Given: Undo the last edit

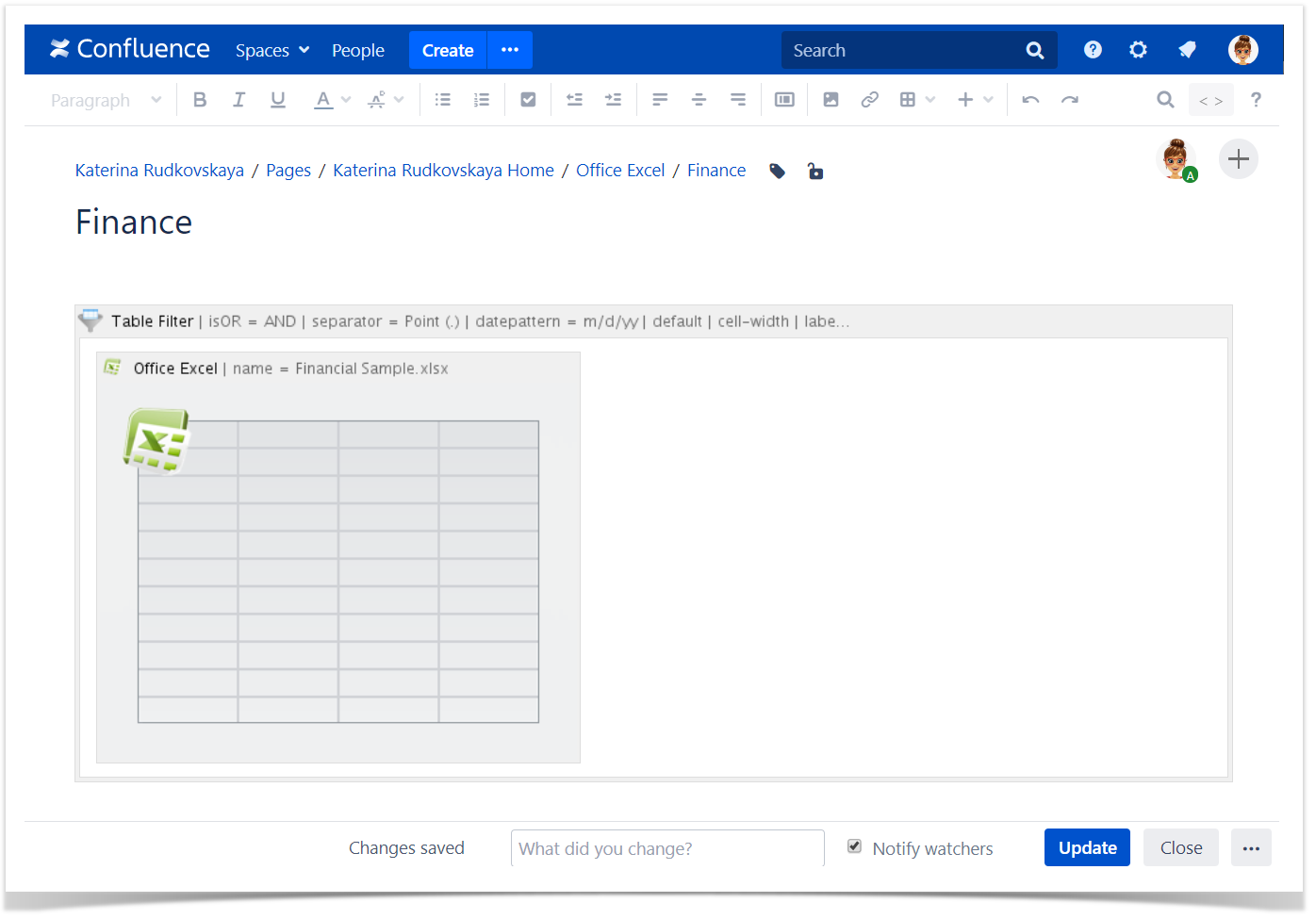Looking at the screenshot, I should click(1030, 100).
